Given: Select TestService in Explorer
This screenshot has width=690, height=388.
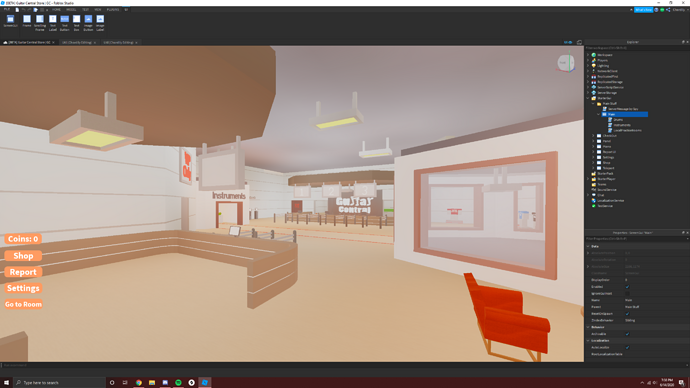Looking at the screenshot, I should click(x=605, y=206).
